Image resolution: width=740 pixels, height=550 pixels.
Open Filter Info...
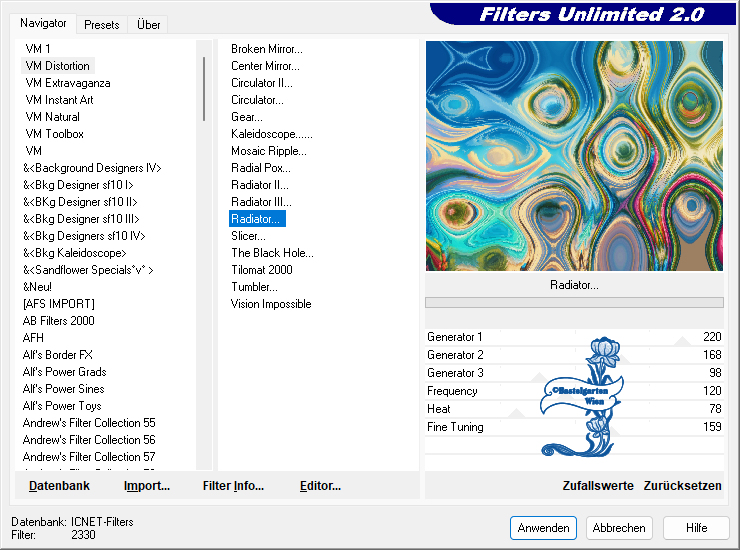(x=233, y=486)
